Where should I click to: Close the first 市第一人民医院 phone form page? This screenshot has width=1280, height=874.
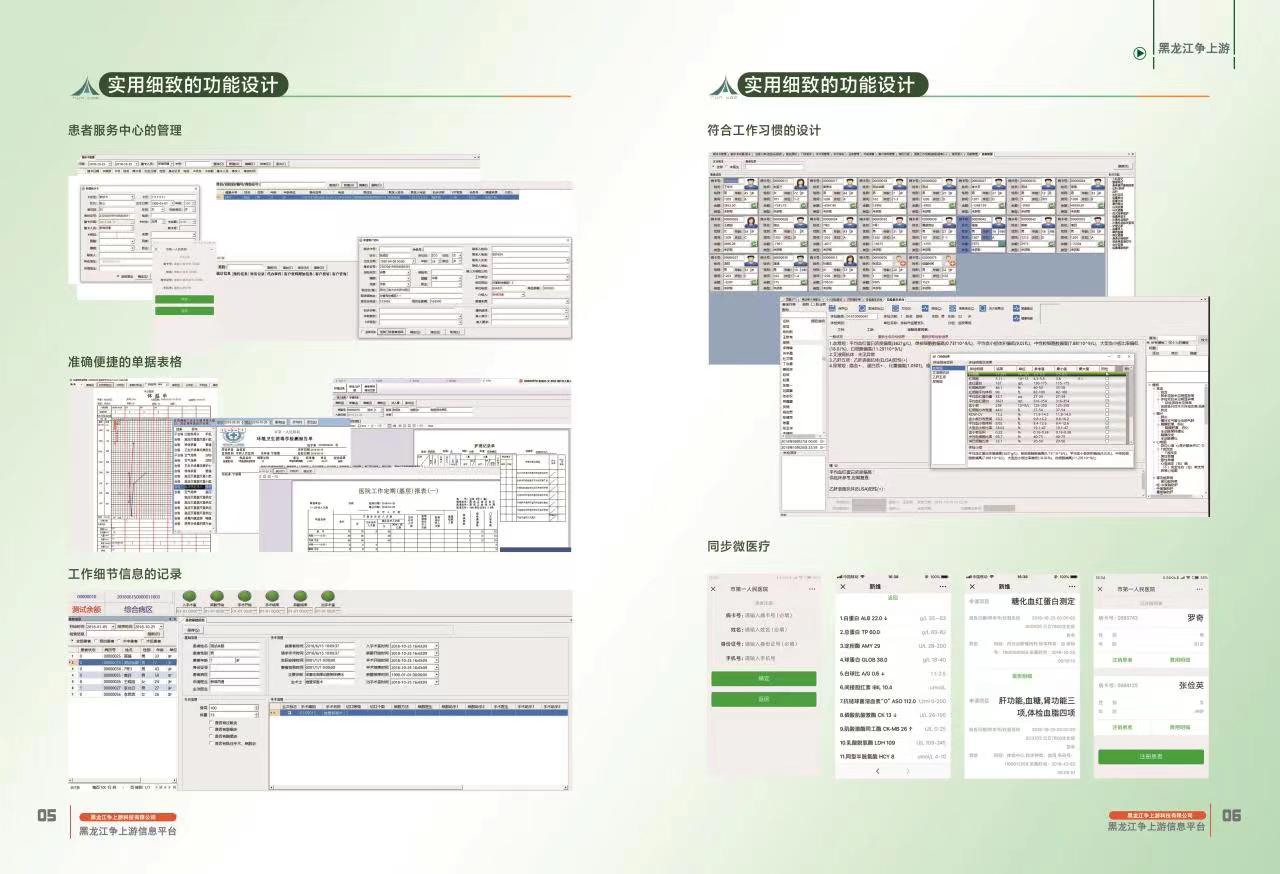pyautogui.click(x=713, y=589)
